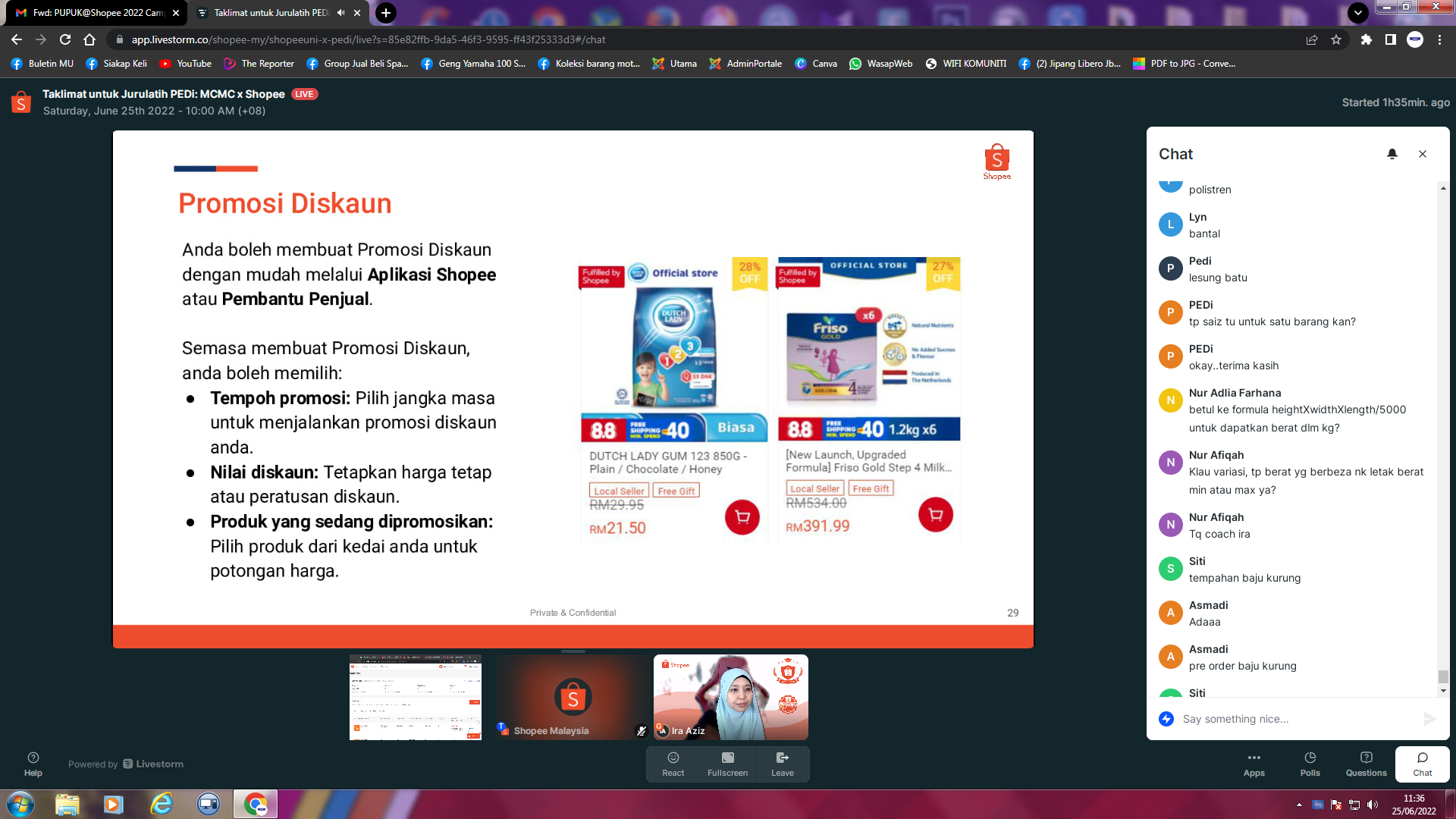The image size is (1456, 819).
Task: Select the Taklimat untuk Jurulatih PEDi tab
Action: tap(271, 13)
